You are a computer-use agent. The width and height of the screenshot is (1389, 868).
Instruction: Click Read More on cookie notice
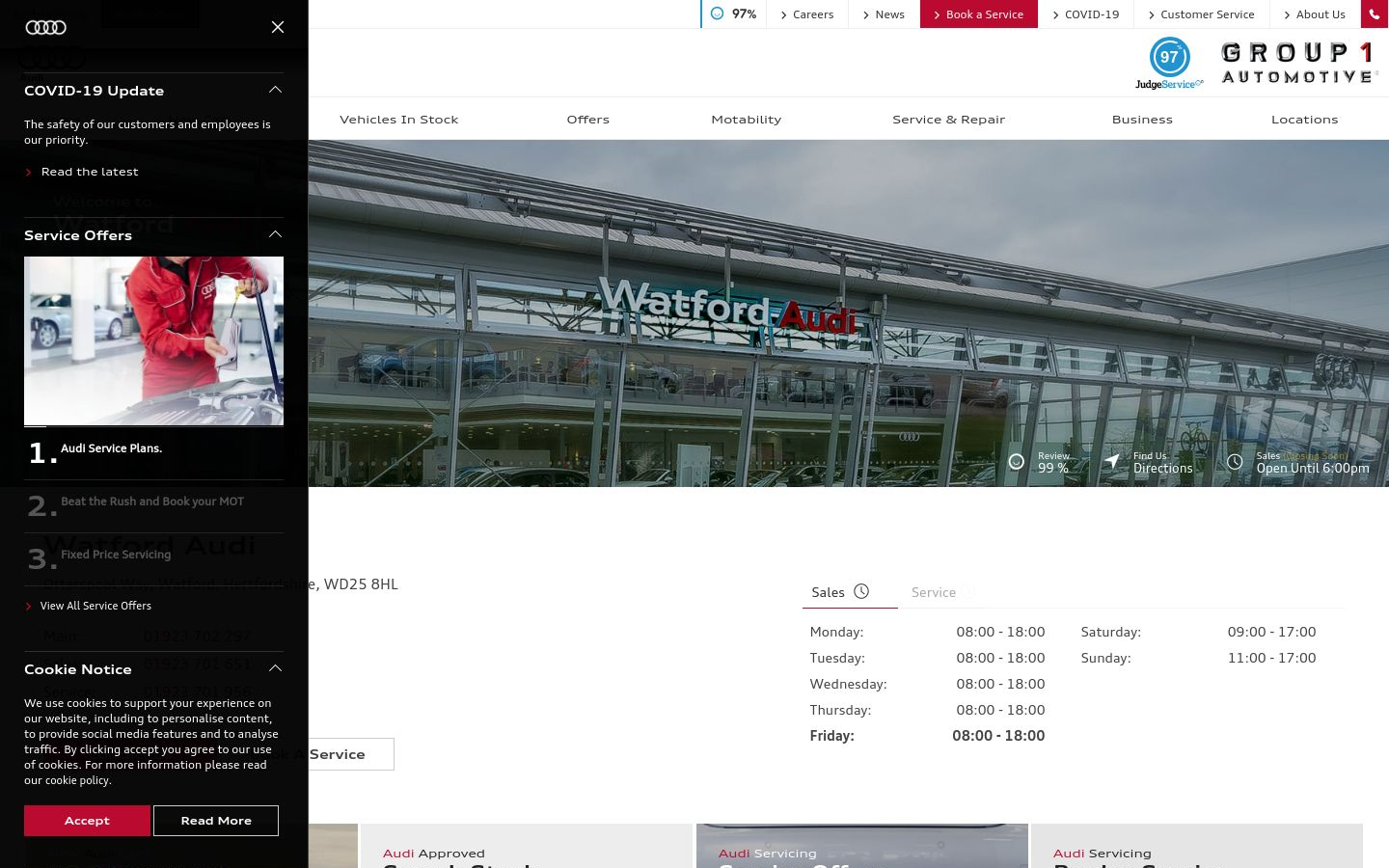point(216,821)
